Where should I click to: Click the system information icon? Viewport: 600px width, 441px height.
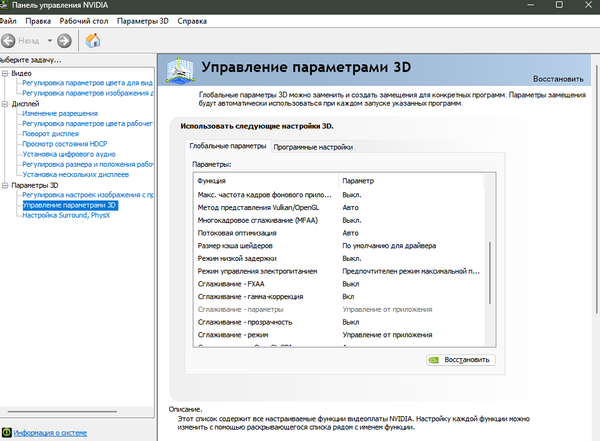coord(6,432)
